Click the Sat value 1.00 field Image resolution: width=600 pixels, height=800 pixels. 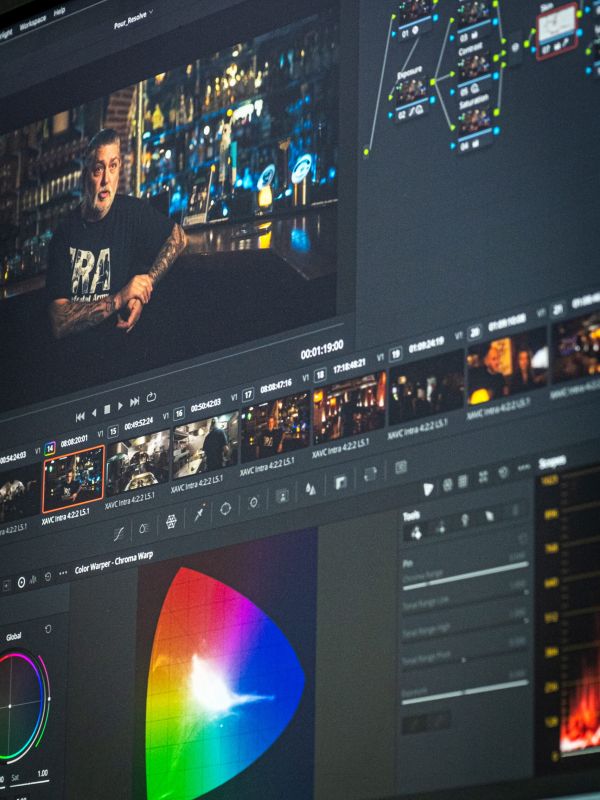(43, 773)
